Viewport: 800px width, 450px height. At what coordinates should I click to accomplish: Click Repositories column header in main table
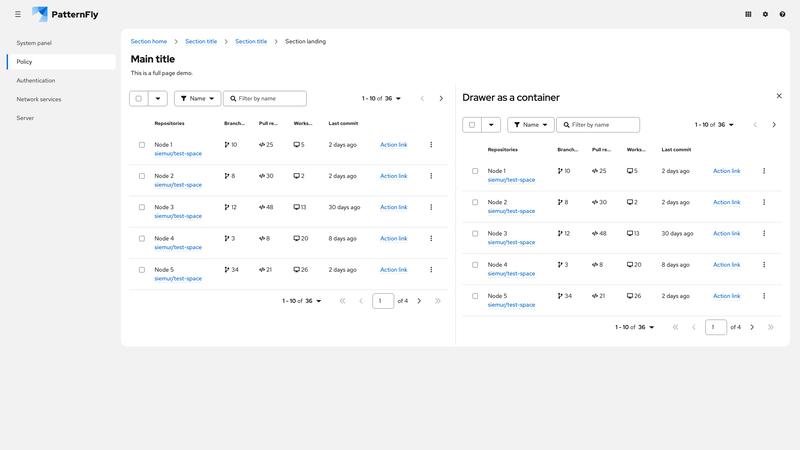point(169,123)
